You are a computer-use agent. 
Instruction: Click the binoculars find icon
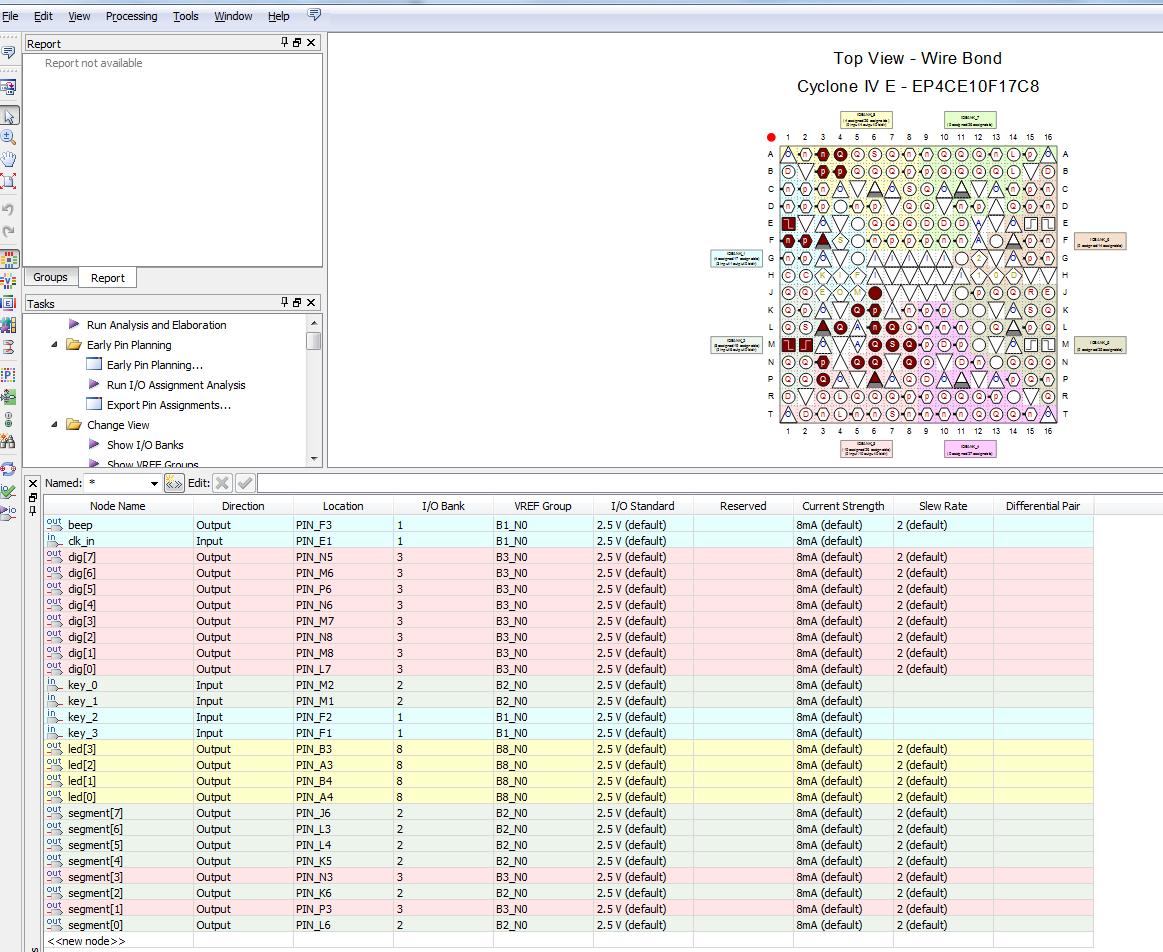pyautogui.click(x=9, y=441)
